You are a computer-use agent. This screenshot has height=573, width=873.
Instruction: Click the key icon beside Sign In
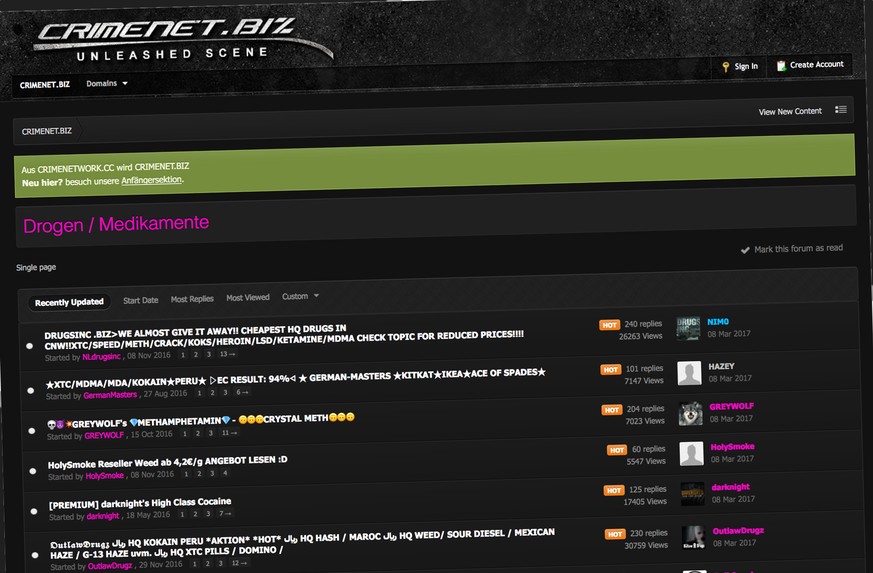point(725,67)
